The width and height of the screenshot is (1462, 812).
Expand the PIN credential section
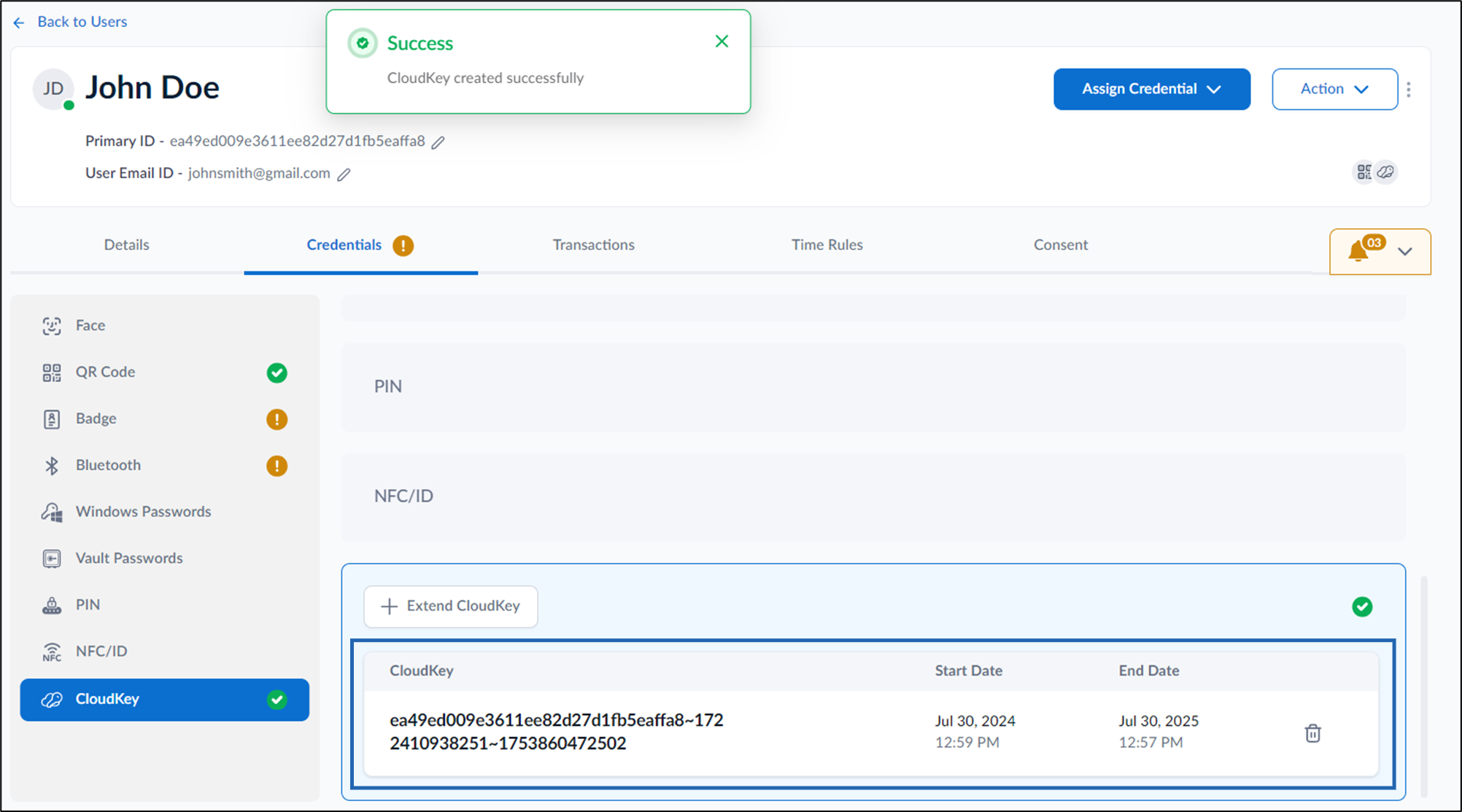[873, 387]
